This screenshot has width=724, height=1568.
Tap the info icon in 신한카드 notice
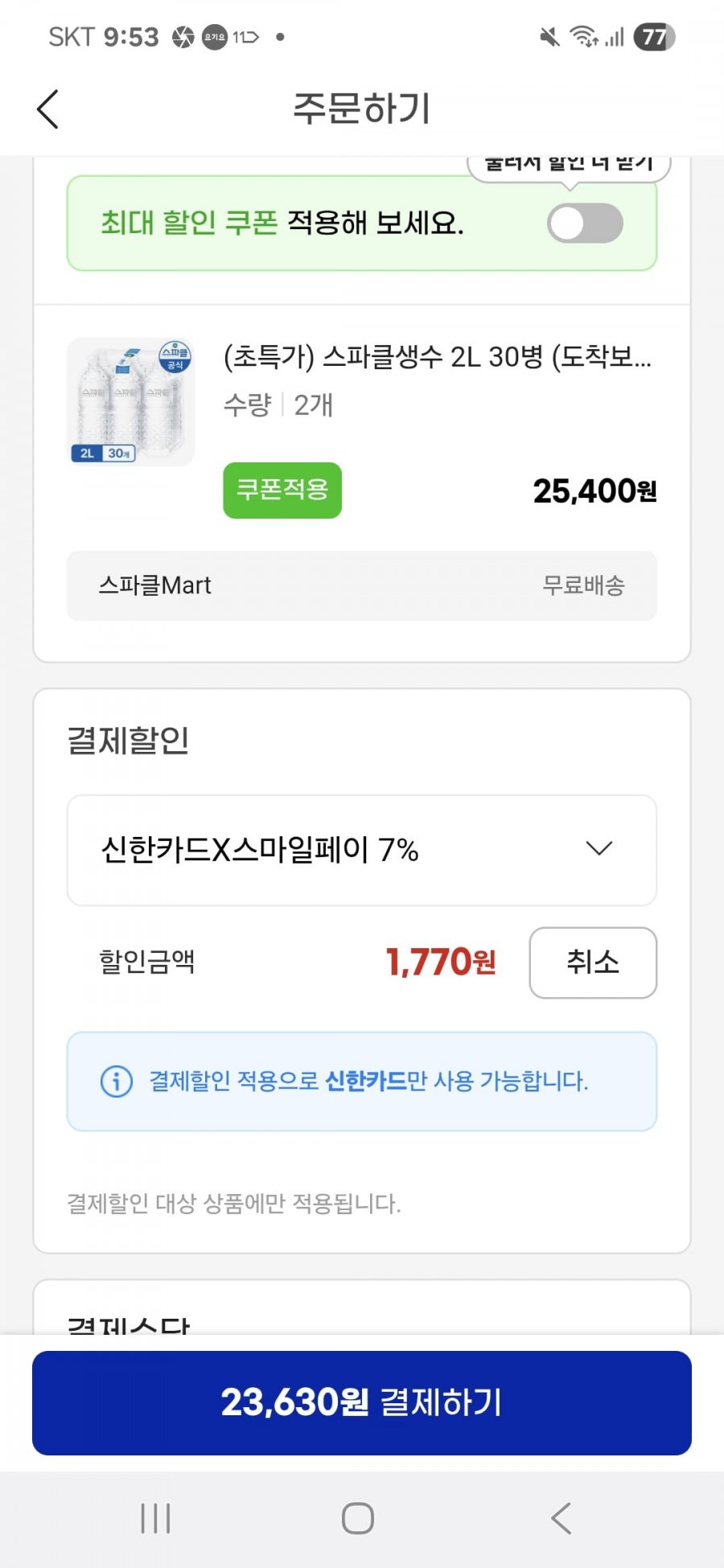click(x=117, y=1081)
